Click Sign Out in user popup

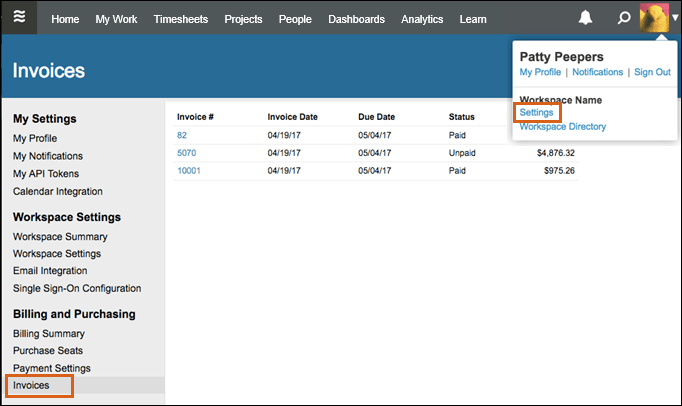pos(652,73)
